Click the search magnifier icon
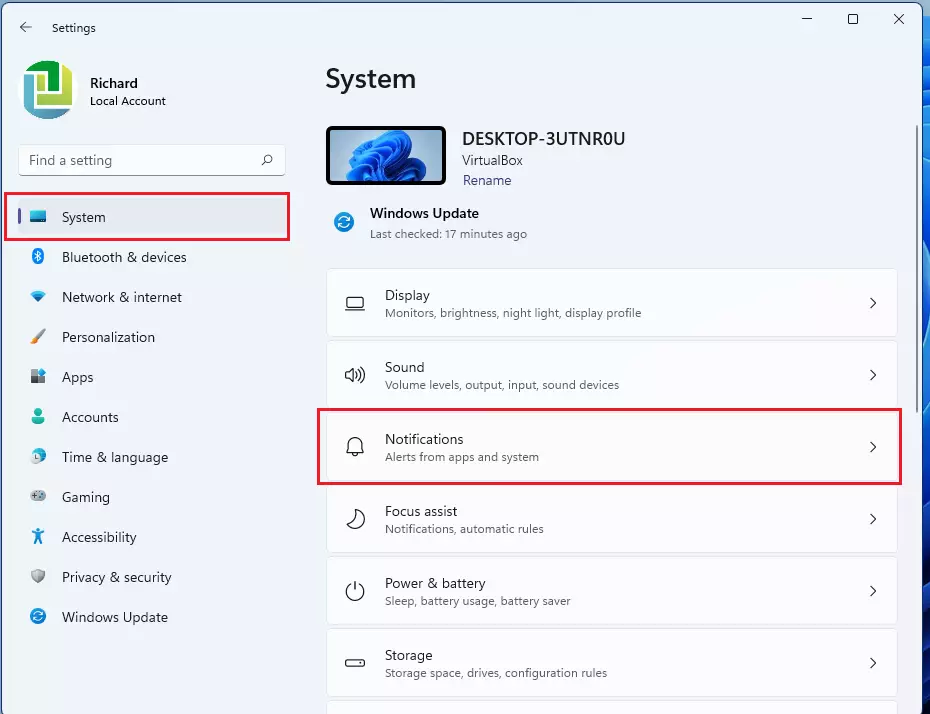Screen dimensions: 930x714 tap(267, 160)
